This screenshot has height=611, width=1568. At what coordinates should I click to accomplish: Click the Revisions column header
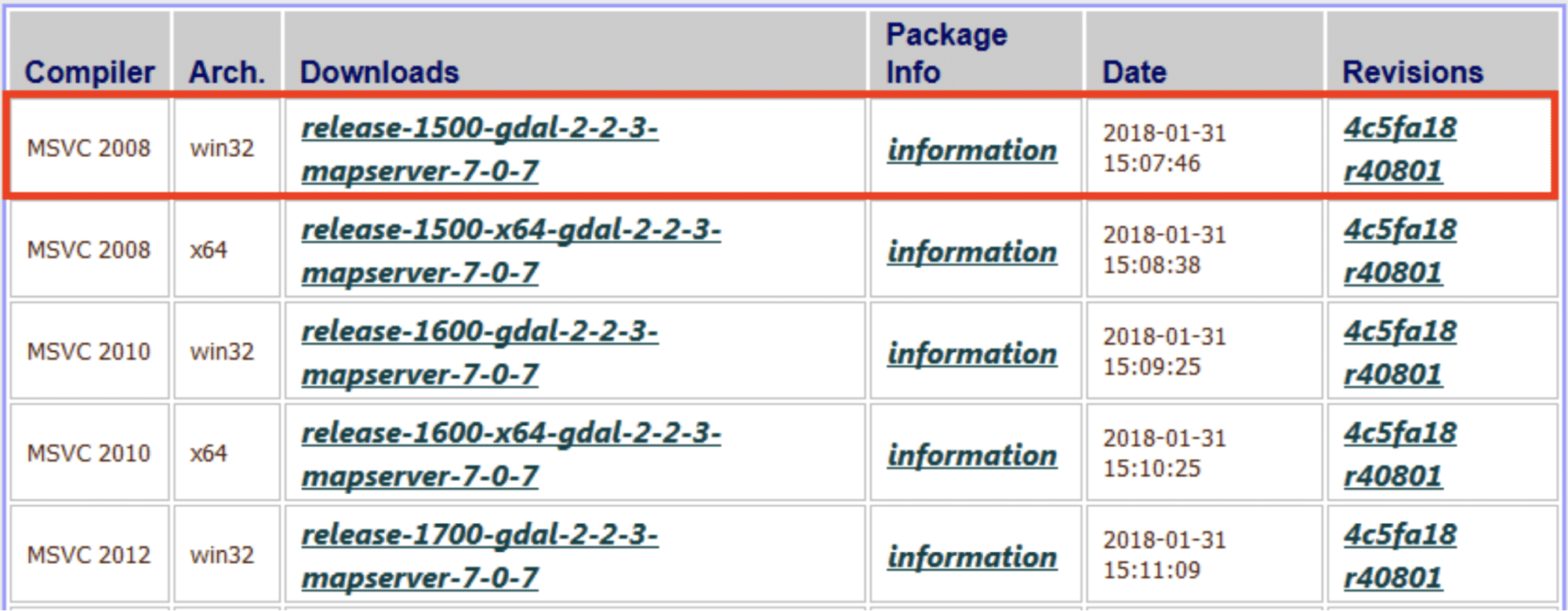(x=1413, y=72)
